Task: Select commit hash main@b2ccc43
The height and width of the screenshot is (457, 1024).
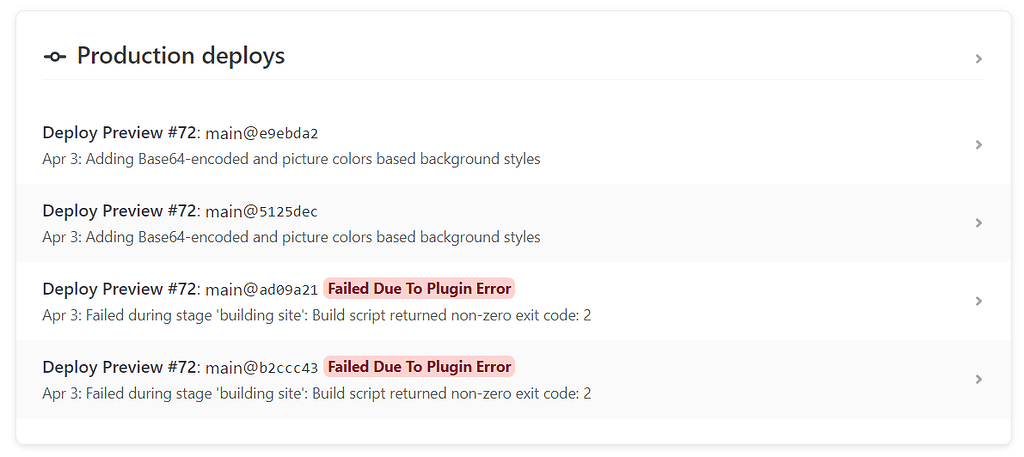Action: pyautogui.click(x=262, y=368)
